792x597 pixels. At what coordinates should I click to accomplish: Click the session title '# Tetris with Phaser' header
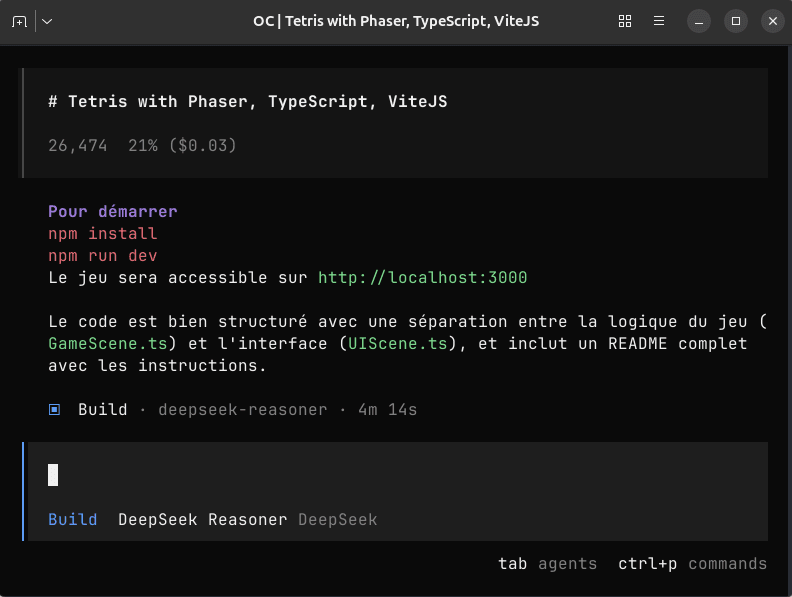click(248, 101)
